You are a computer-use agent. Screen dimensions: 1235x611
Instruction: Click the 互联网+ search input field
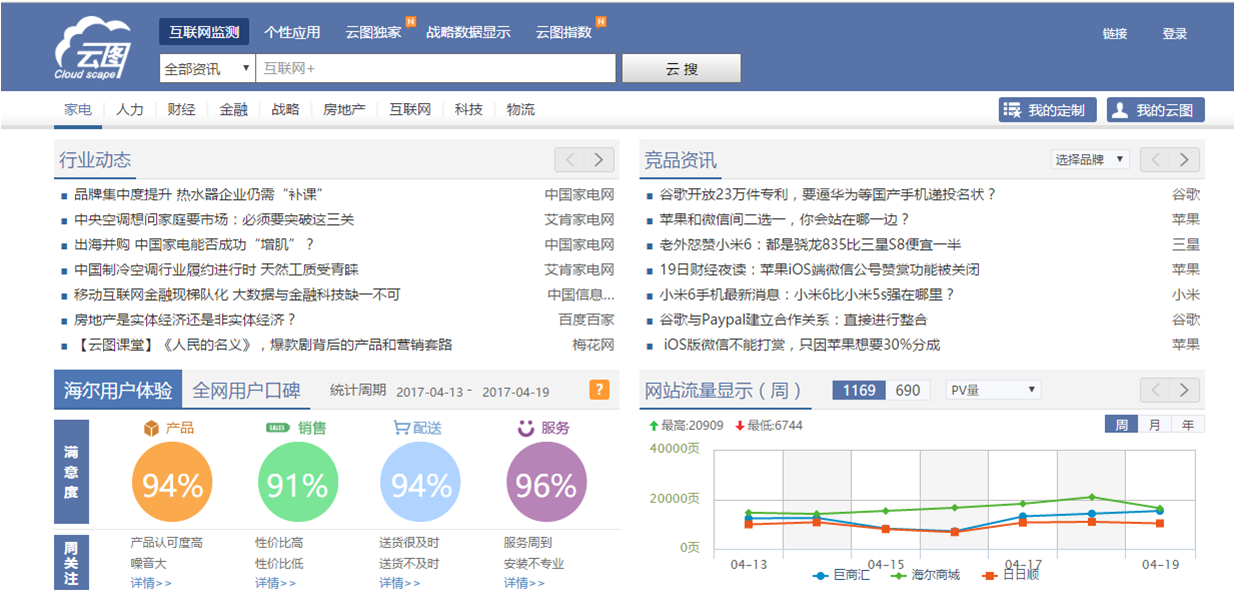(436, 69)
